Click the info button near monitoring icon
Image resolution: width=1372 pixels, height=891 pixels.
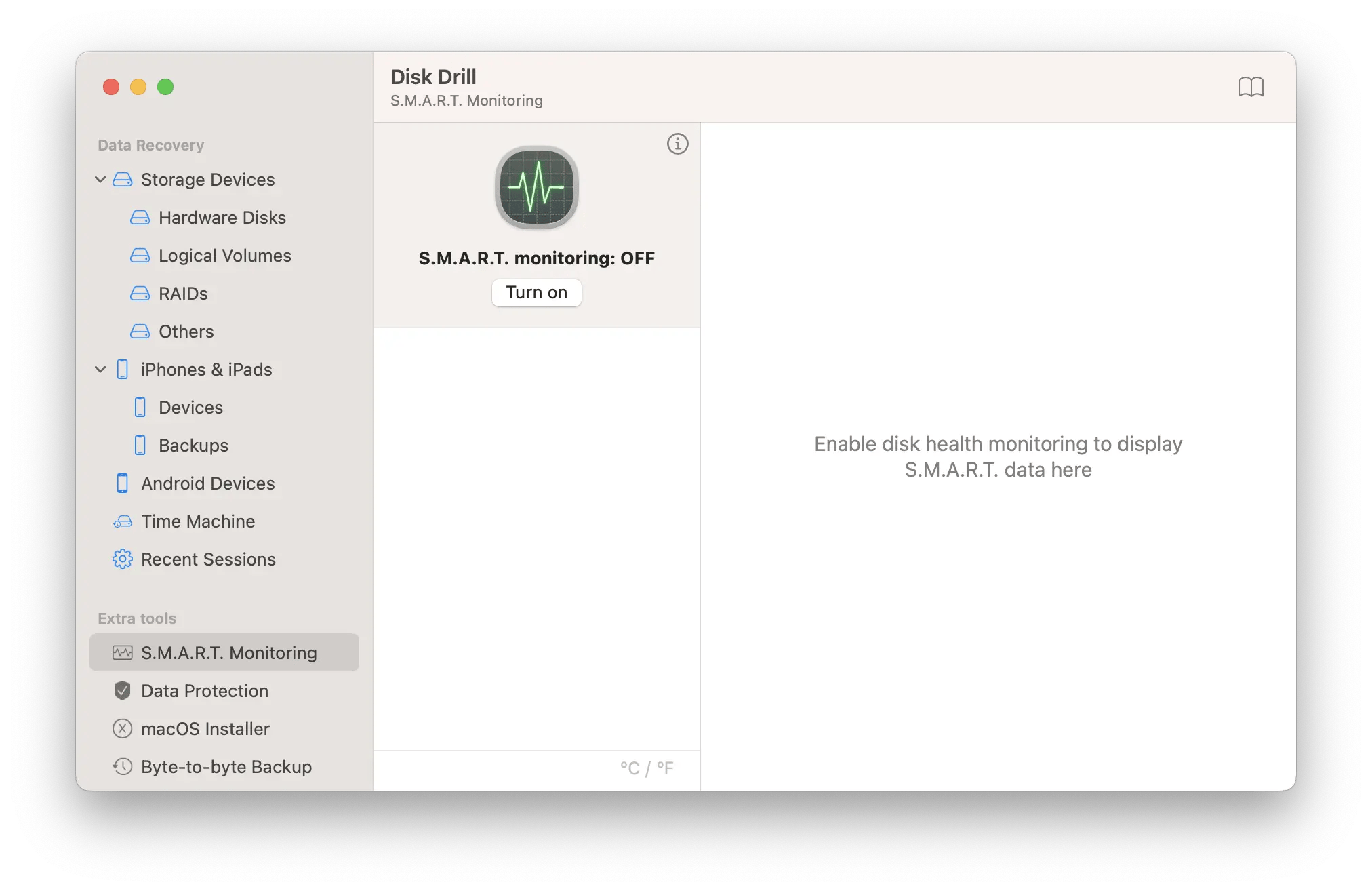[x=677, y=144]
